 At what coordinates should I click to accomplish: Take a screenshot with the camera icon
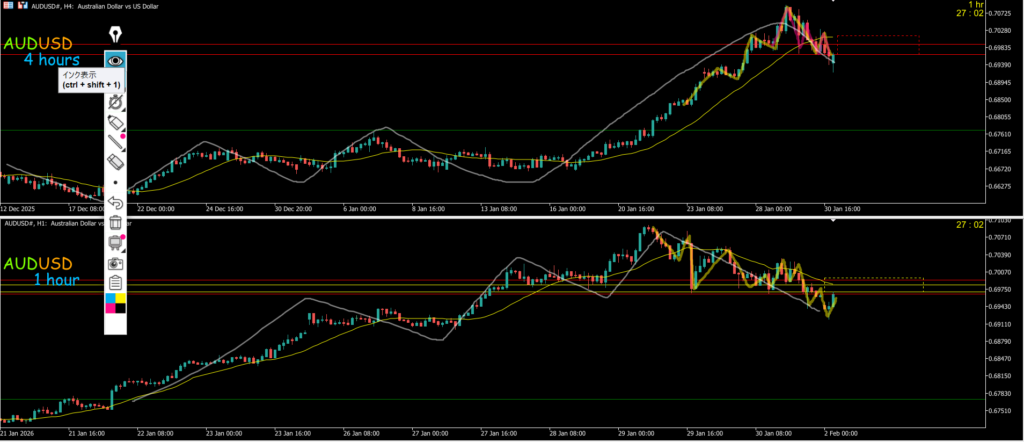click(116, 263)
